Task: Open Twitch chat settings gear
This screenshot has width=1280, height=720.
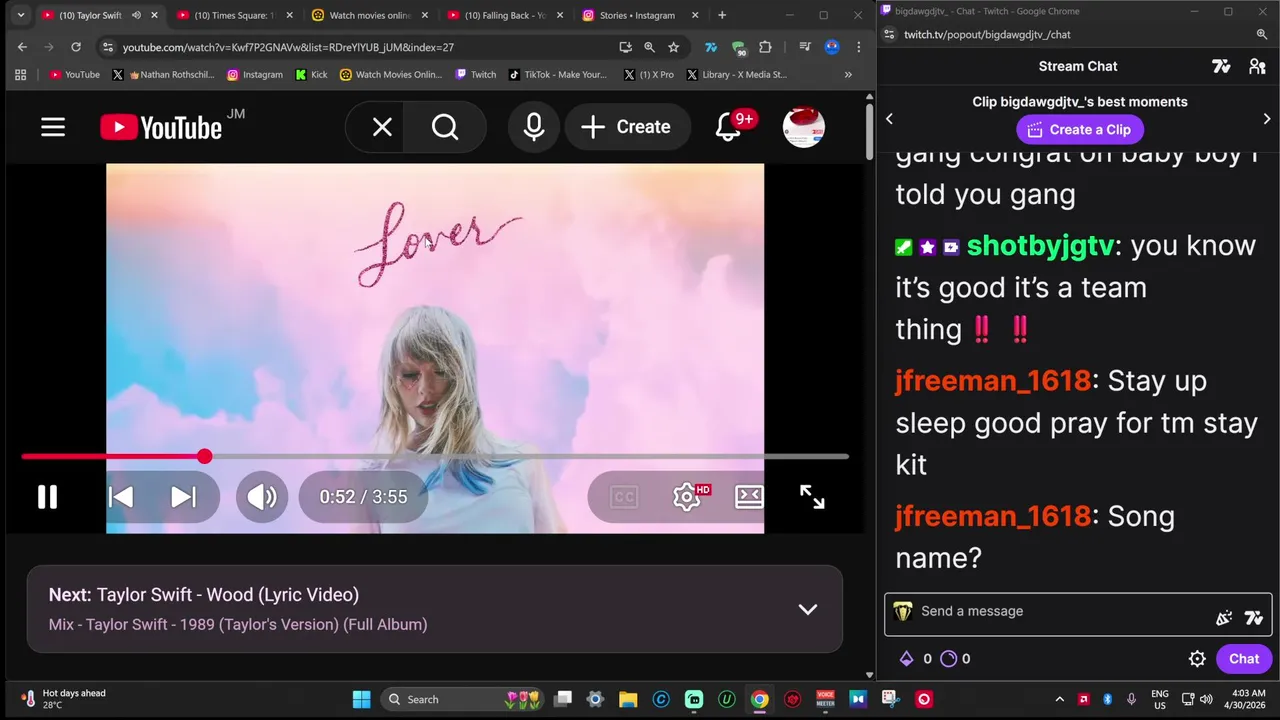Action: 1197,658
